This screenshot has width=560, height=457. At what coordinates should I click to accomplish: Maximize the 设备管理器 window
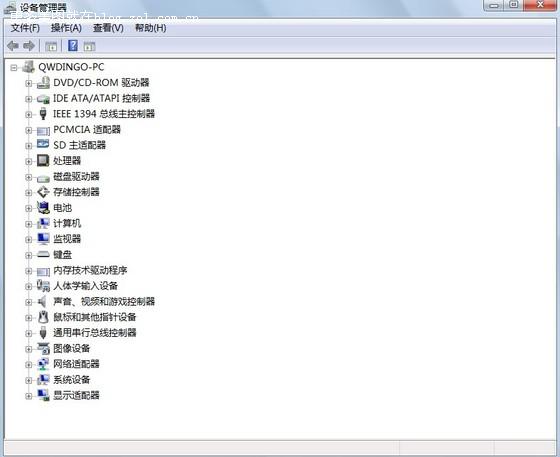click(x=514, y=5)
